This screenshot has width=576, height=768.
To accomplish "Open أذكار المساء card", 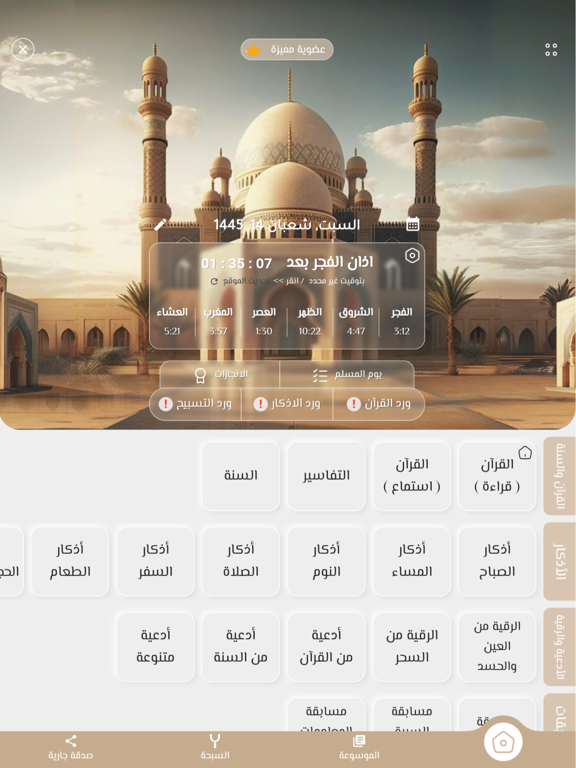I will (x=412, y=561).
